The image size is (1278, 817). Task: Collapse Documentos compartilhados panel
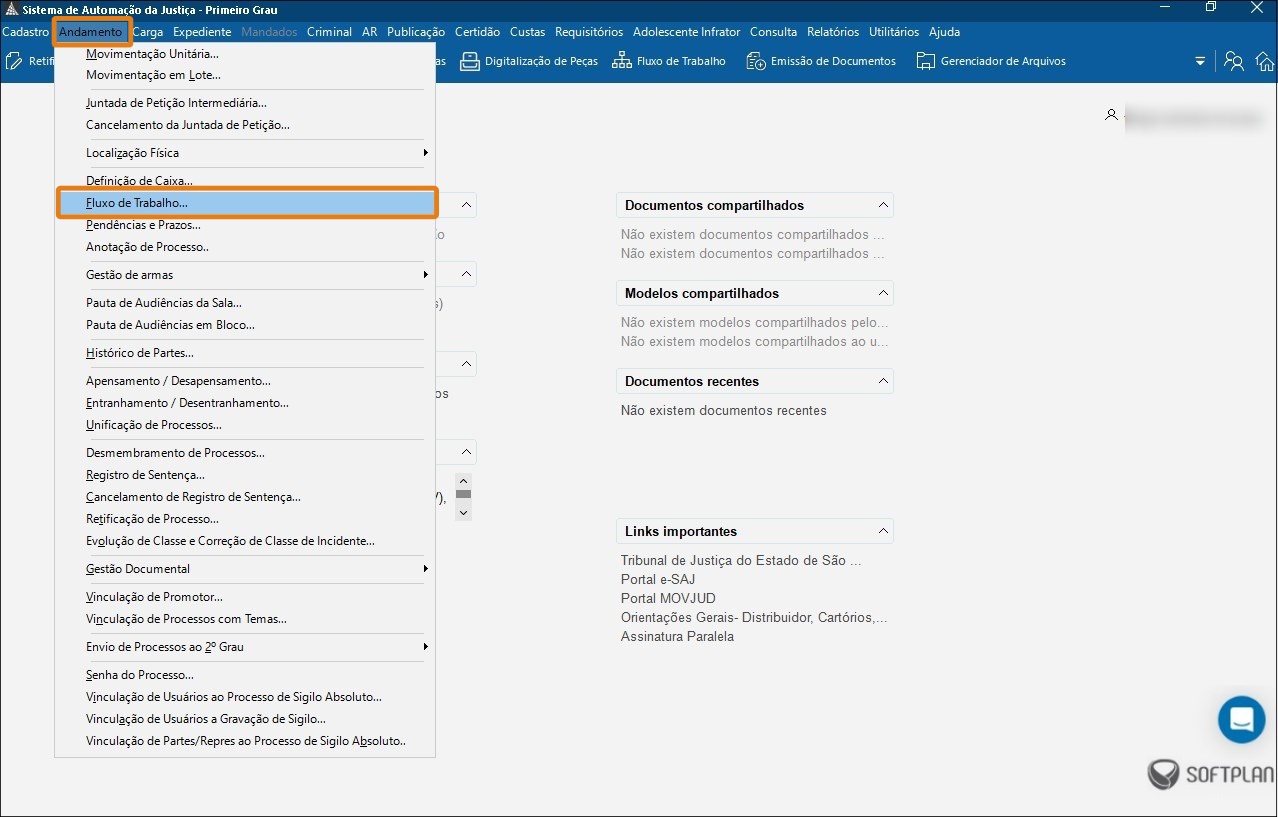[883, 205]
